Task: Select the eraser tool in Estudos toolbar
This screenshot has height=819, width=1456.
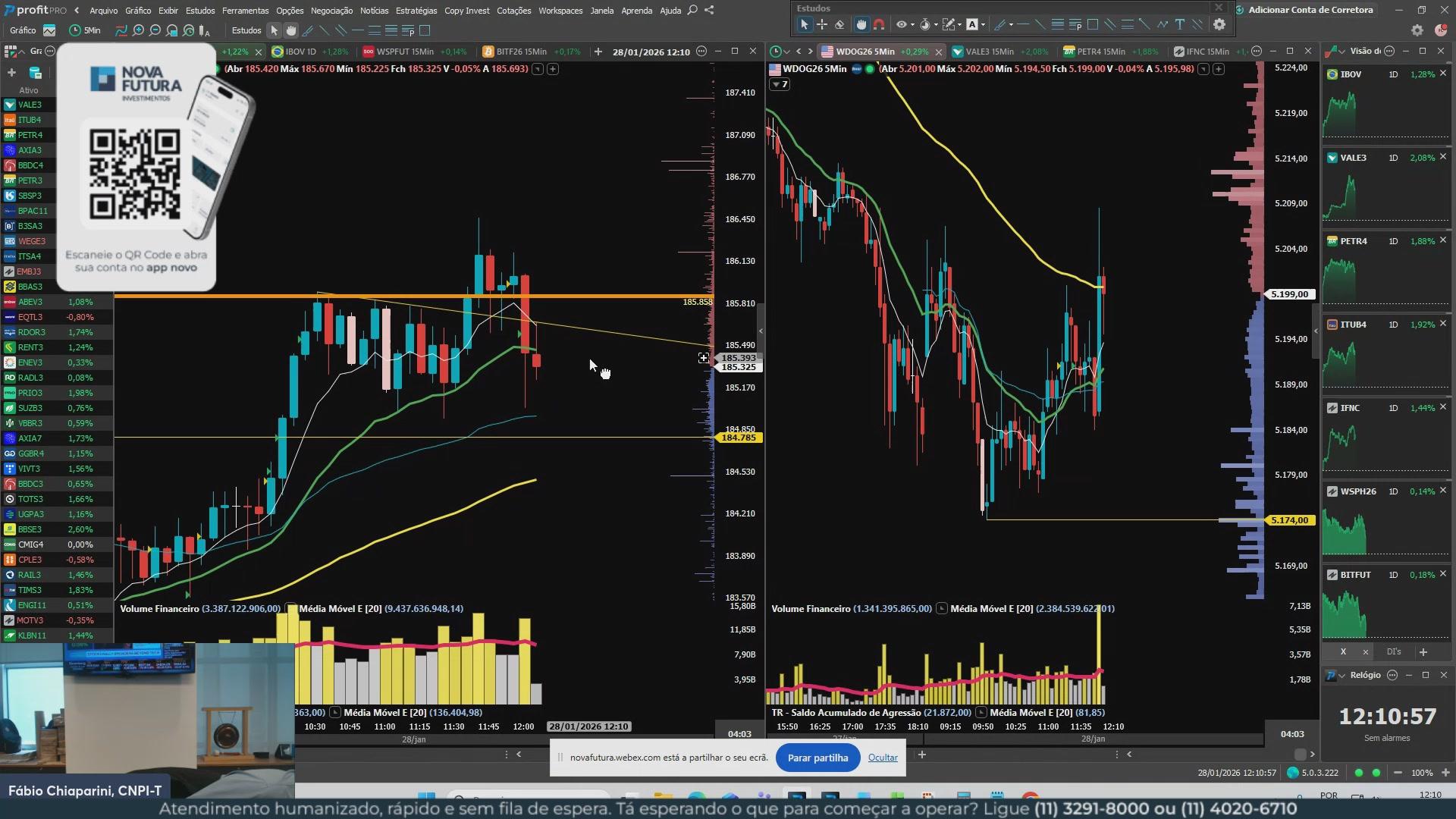Action: [839, 24]
